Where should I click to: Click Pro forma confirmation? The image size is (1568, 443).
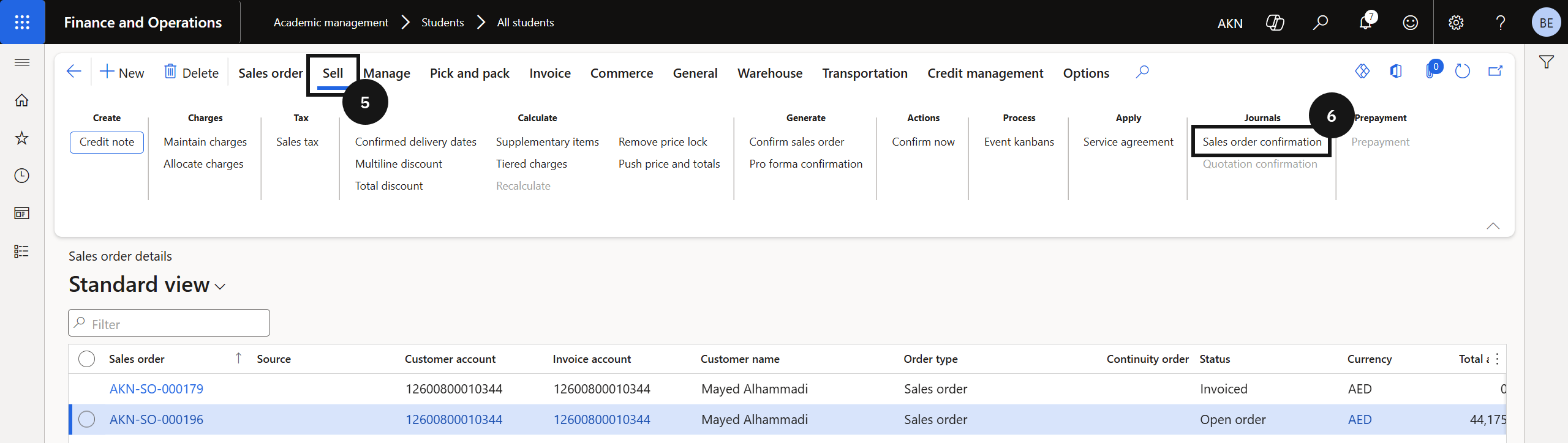[805, 164]
